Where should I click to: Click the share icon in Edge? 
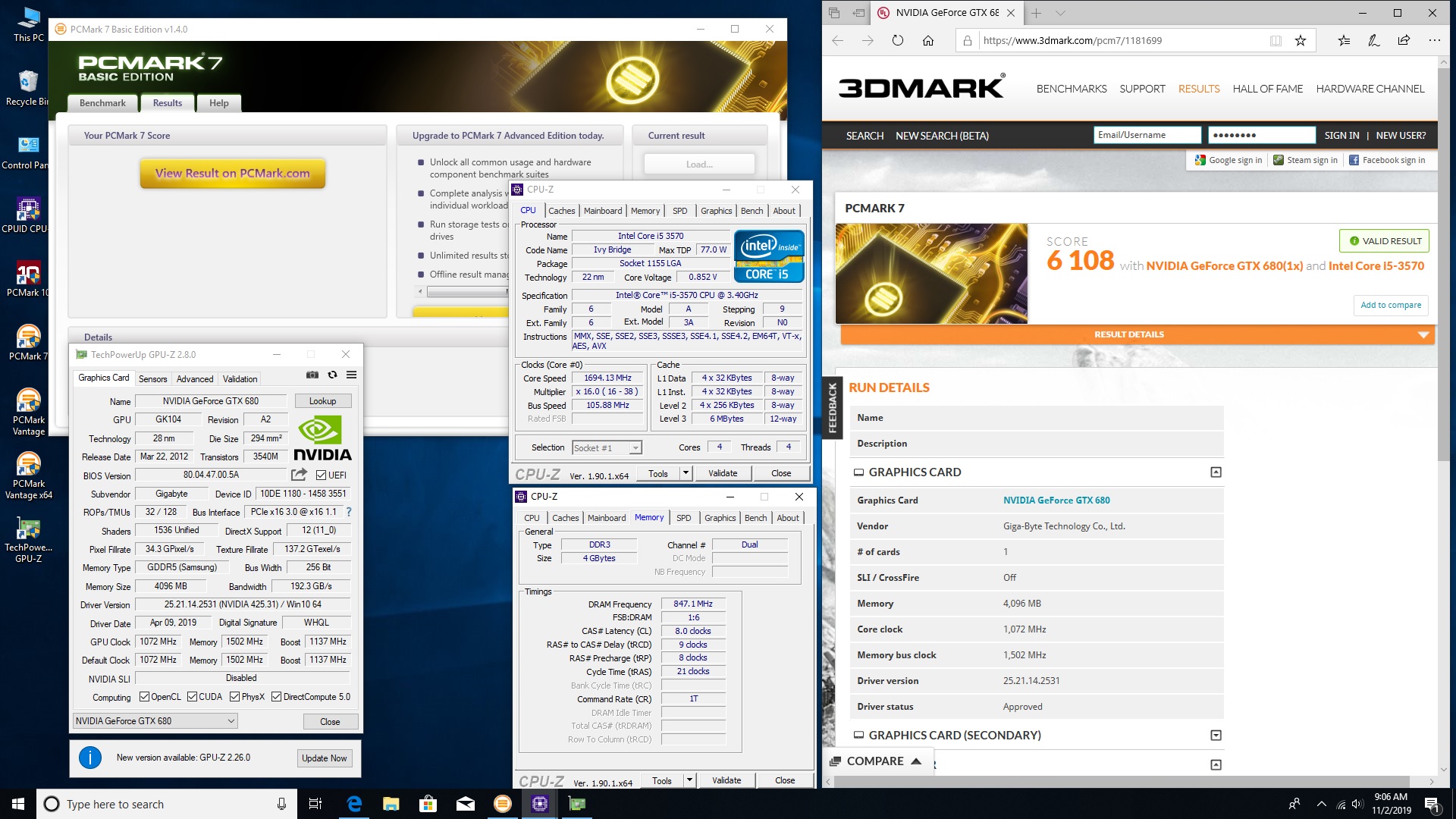click(x=1404, y=41)
